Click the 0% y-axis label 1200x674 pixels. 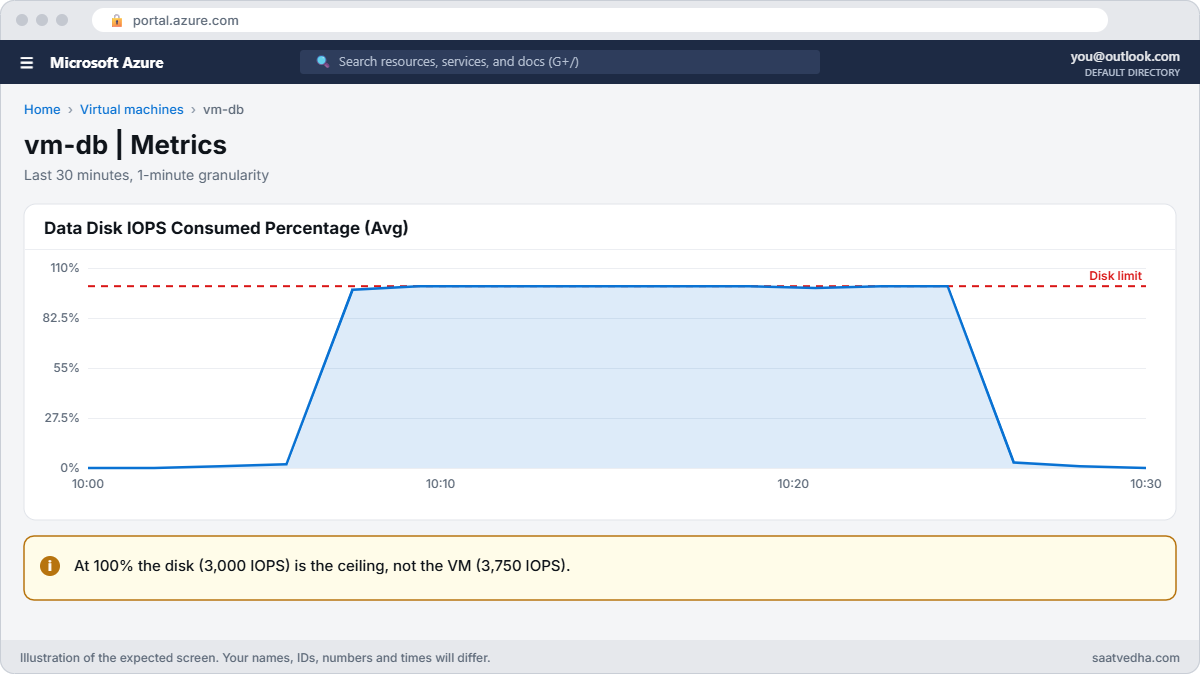pyautogui.click(x=70, y=468)
